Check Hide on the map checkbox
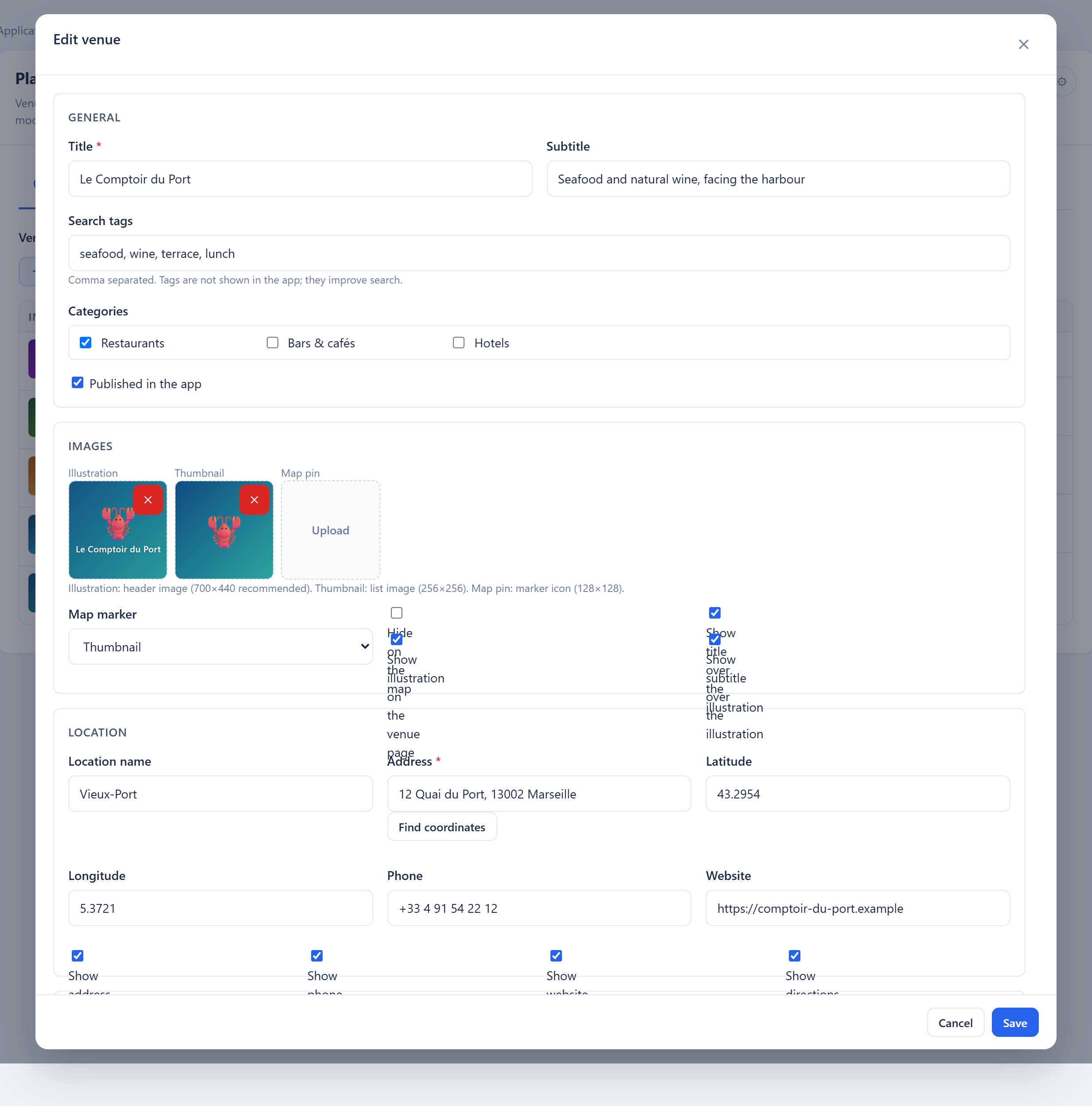 point(396,612)
